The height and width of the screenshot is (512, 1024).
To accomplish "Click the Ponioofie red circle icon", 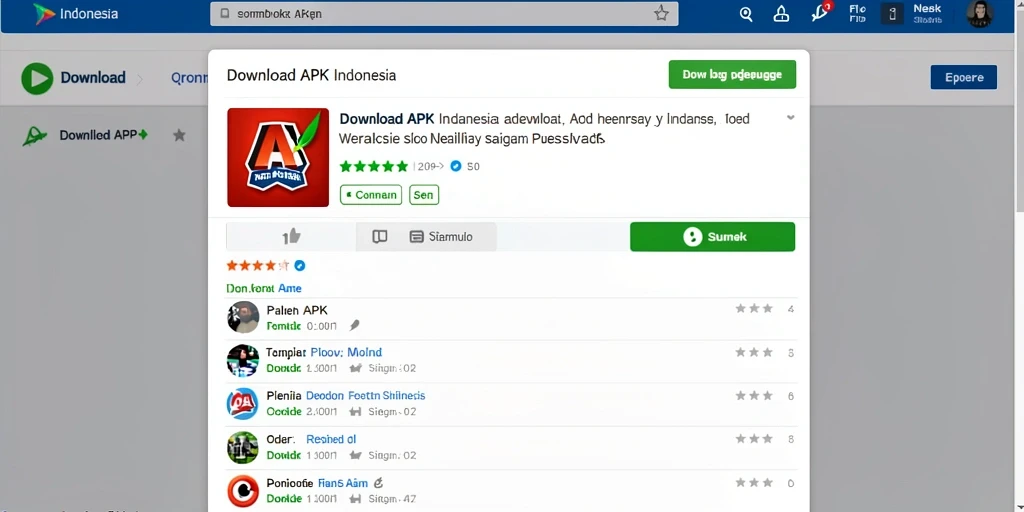I will pyautogui.click(x=243, y=491).
